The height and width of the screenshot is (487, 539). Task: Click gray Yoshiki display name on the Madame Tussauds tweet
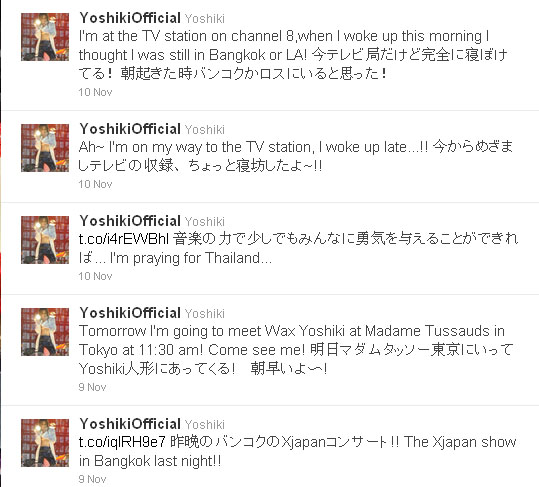pyautogui.click(x=205, y=313)
